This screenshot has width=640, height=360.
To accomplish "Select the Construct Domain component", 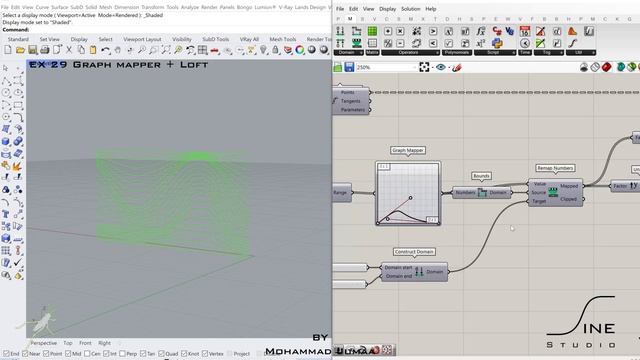I will (x=414, y=272).
